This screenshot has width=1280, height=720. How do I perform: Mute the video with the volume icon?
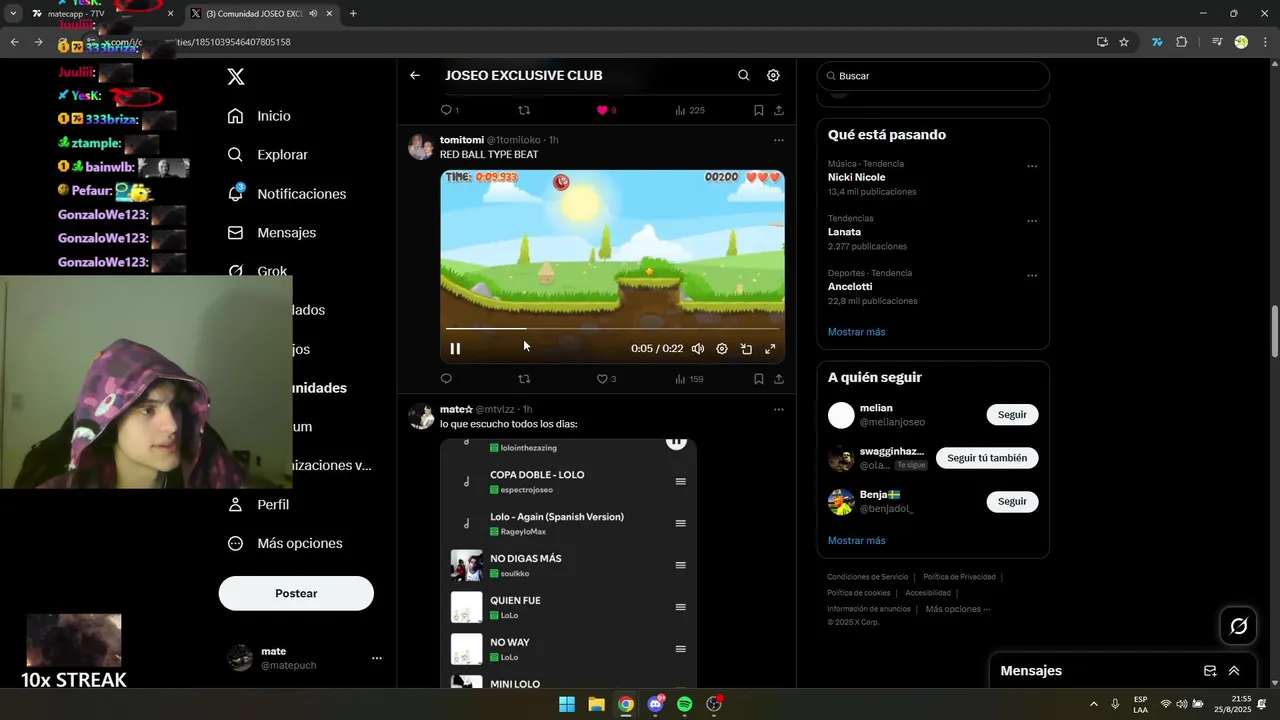pos(698,349)
